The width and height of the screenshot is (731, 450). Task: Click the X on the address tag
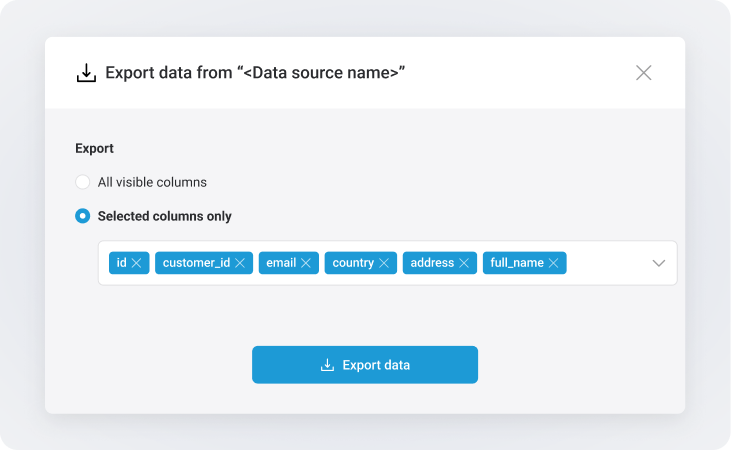(464, 263)
